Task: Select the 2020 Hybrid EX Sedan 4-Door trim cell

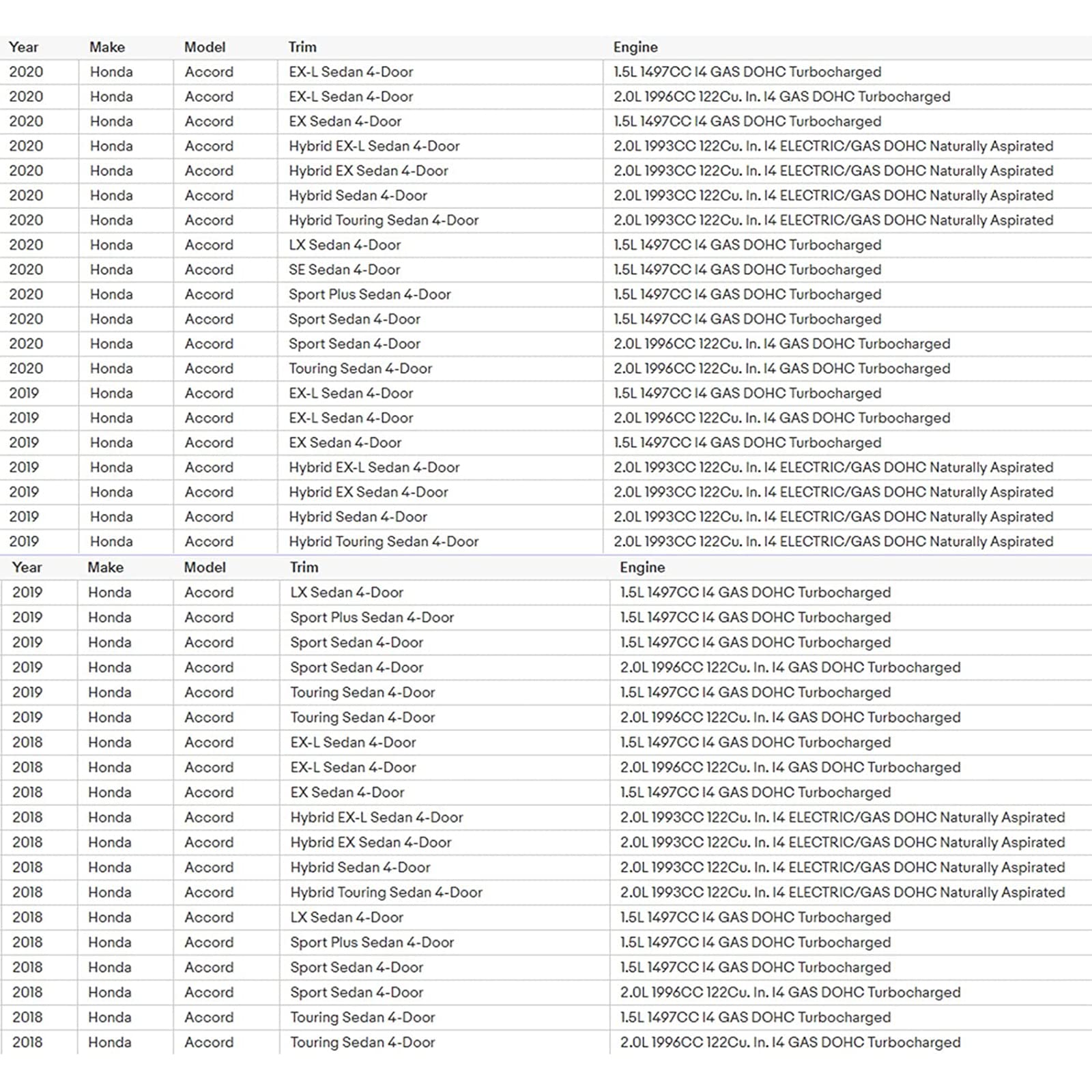Action: click(440, 171)
